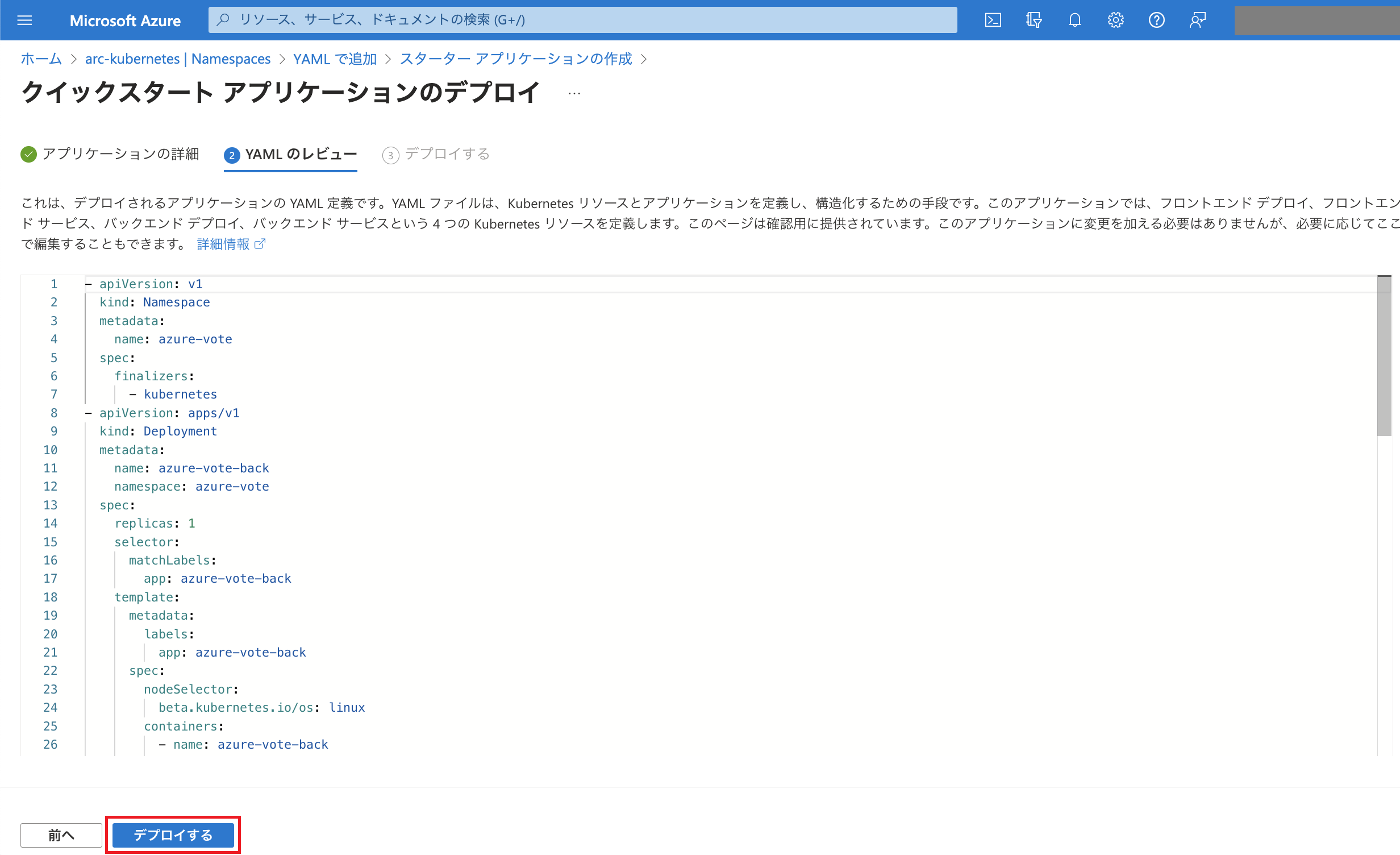Open arc-kubernetes | Namespaces breadcrumb
The width and height of the screenshot is (1400, 855).
pyautogui.click(x=178, y=59)
